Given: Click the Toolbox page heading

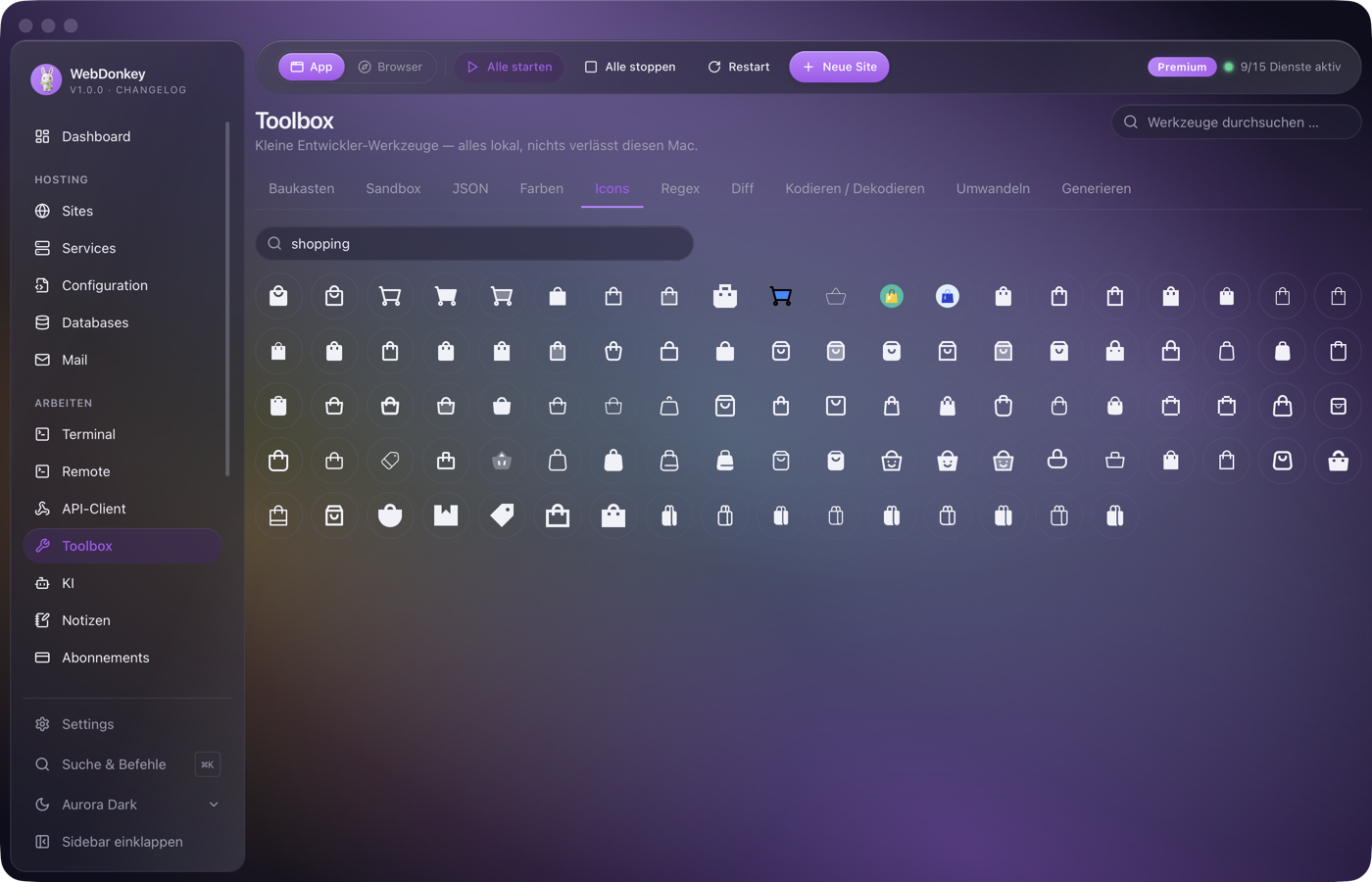Looking at the screenshot, I should 295,121.
